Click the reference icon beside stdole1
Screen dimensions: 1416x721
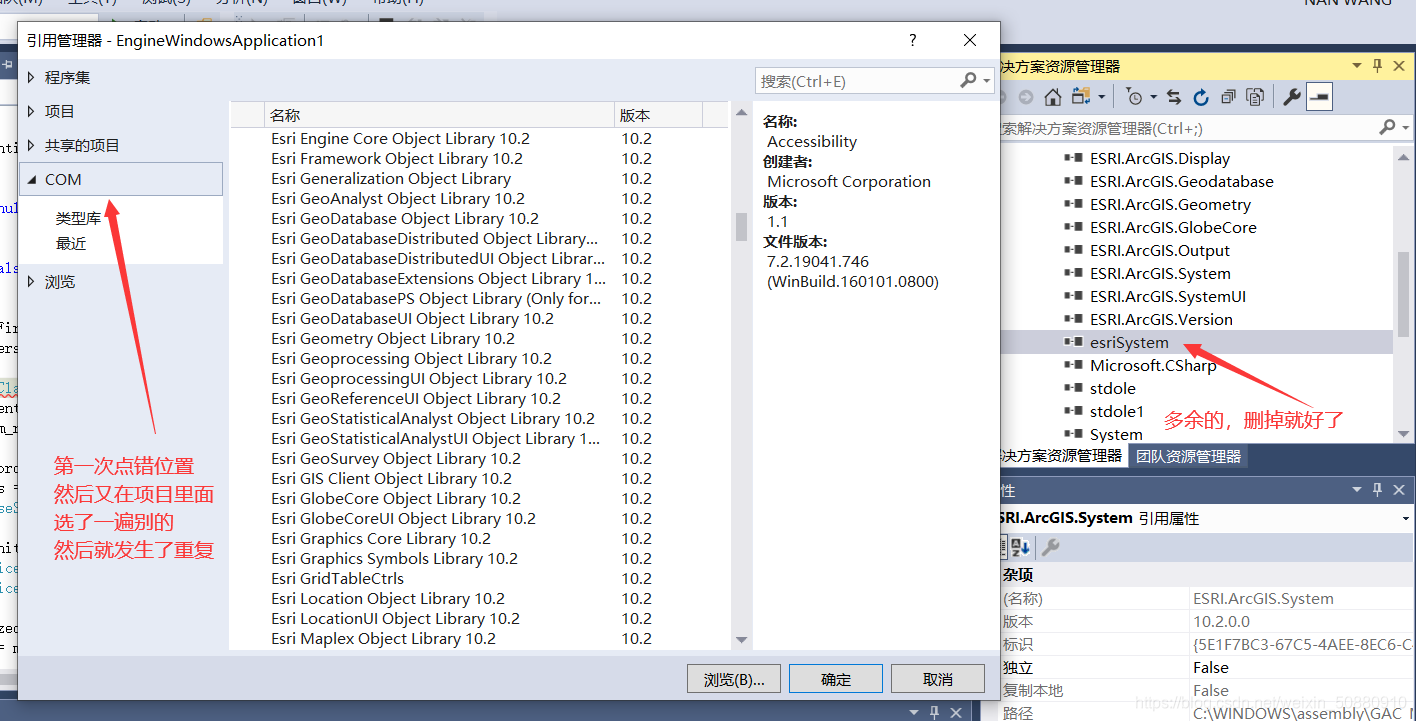[1074, 411]
